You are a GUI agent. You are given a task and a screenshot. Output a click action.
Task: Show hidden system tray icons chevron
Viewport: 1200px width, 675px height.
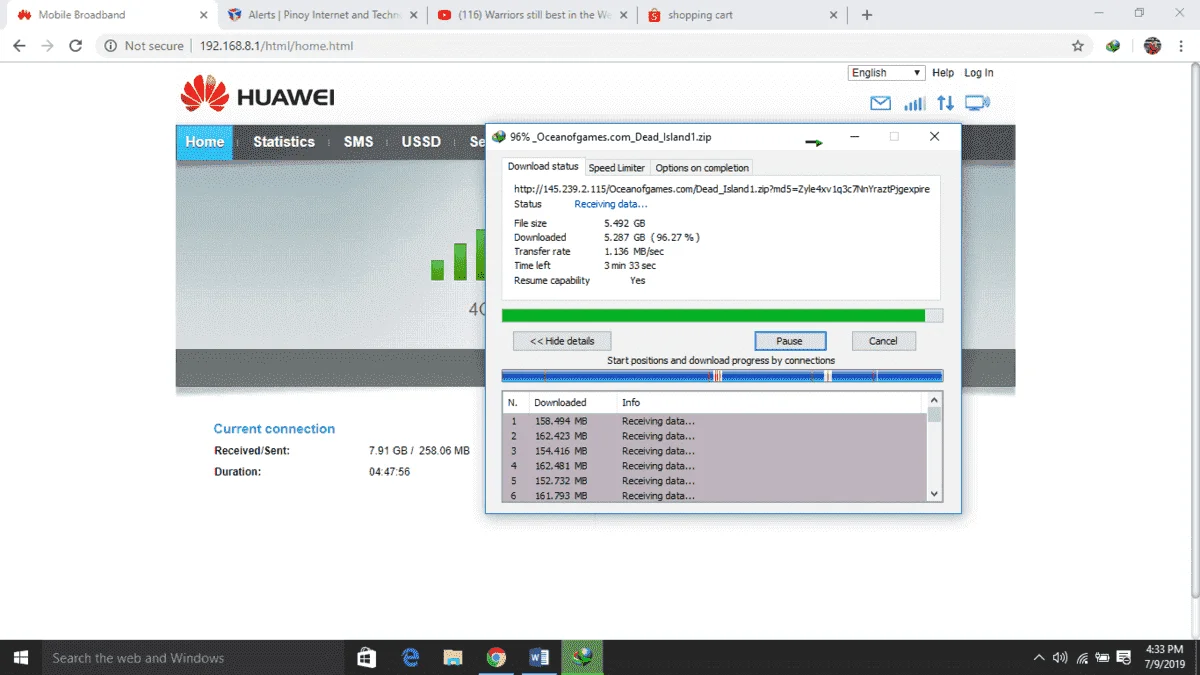point(1039,658)
